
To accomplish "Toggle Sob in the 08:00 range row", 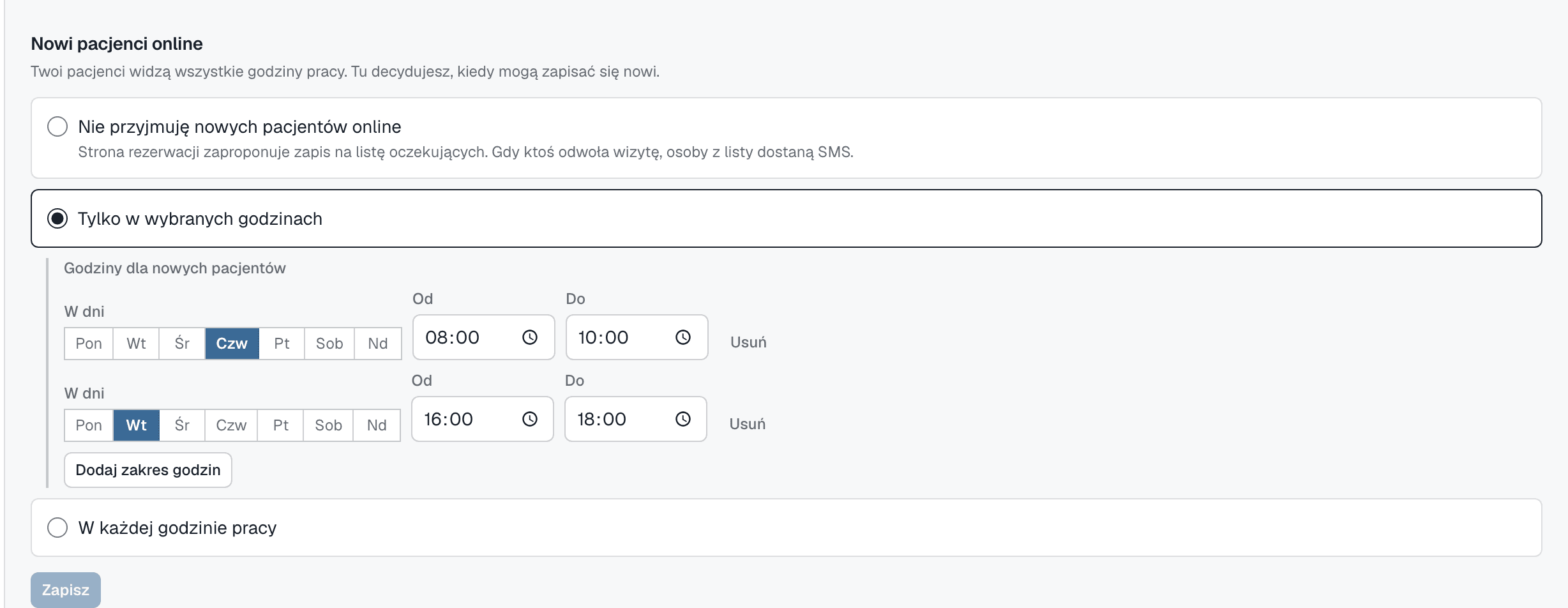I will click(x=329, y=344).
